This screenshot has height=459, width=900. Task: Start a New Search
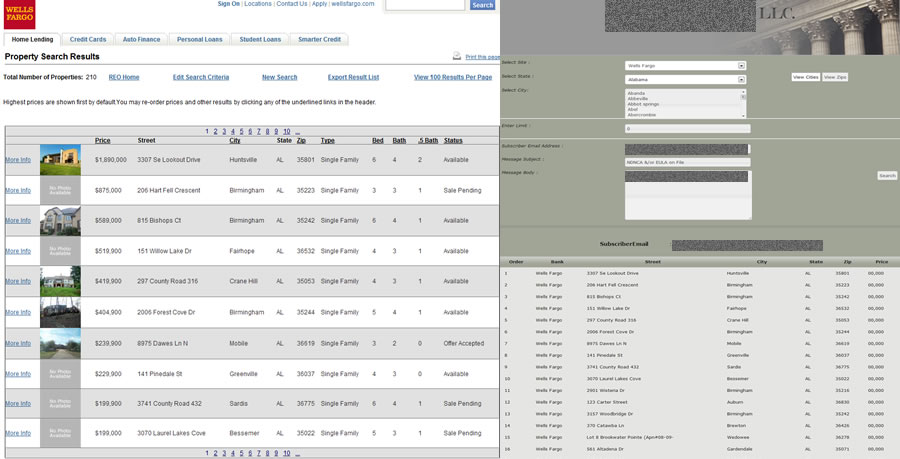280,77
